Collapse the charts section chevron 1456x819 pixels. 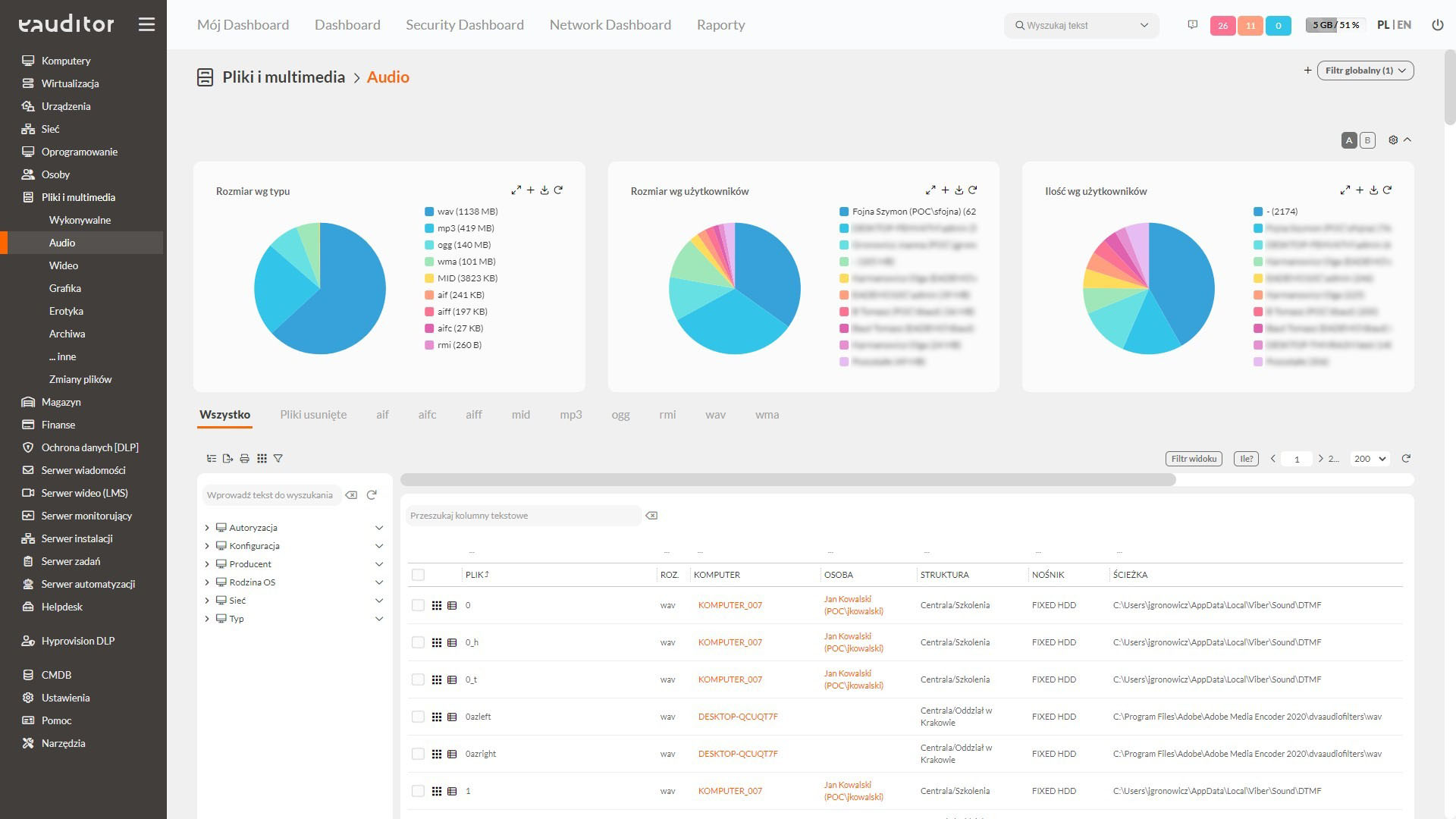coord(1407,140)
